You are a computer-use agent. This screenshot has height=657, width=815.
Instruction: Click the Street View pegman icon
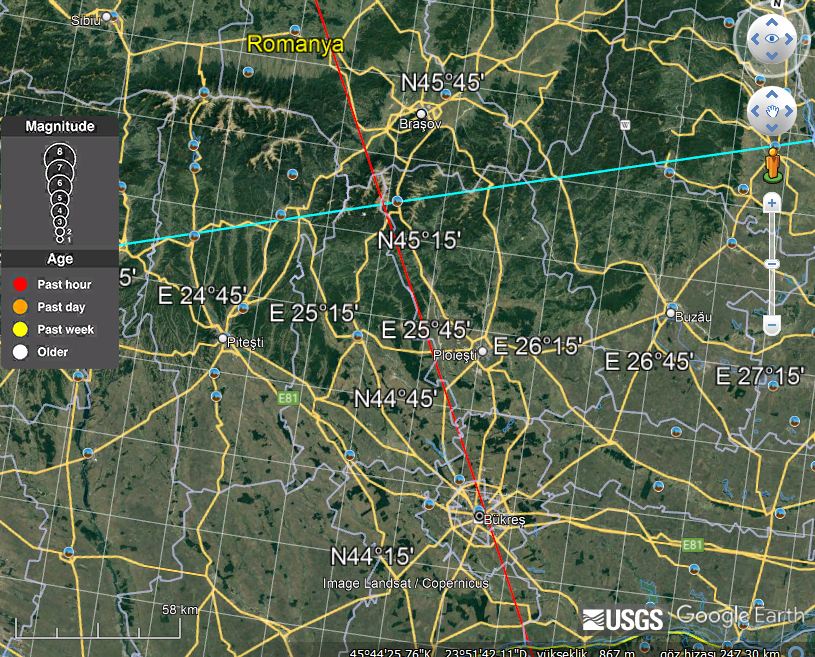pos(773,165)
